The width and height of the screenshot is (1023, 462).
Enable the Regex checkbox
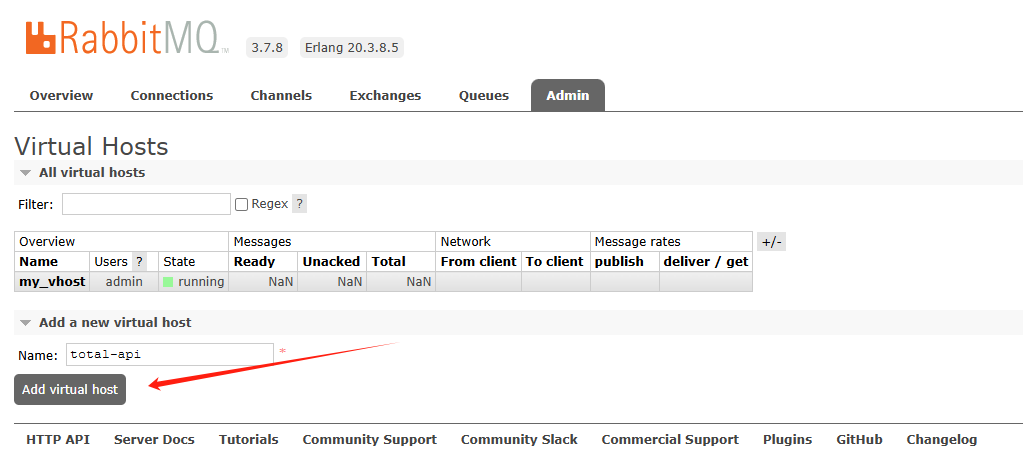241,204
